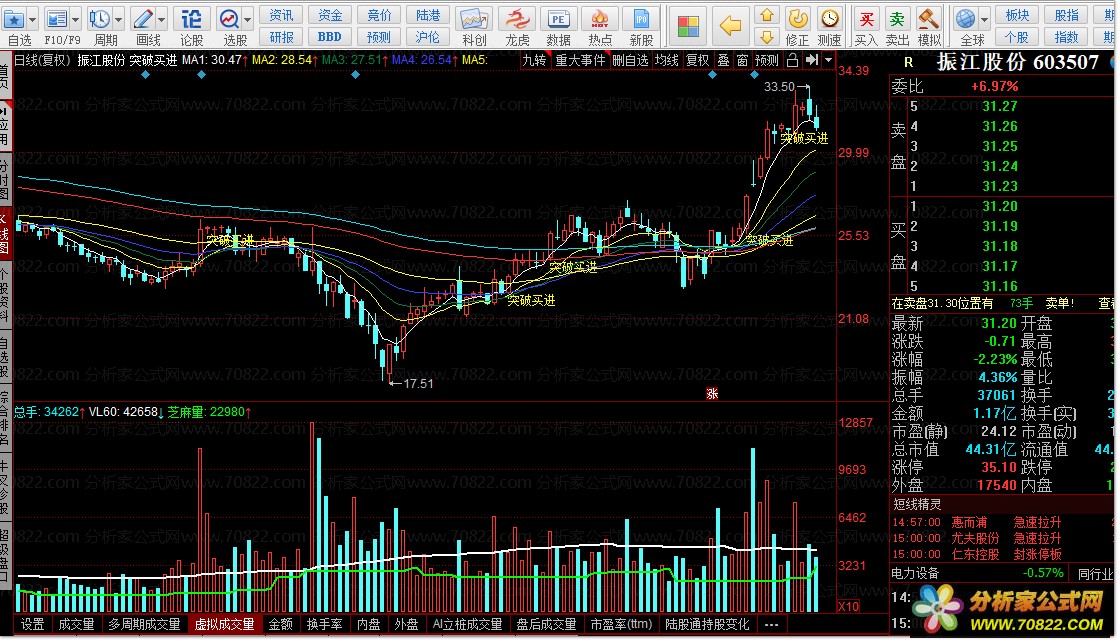Expand the 自选 dropdown arrow
This screenshot has height=641, width=1120.
pyautogui.click(x=31, y=19)
